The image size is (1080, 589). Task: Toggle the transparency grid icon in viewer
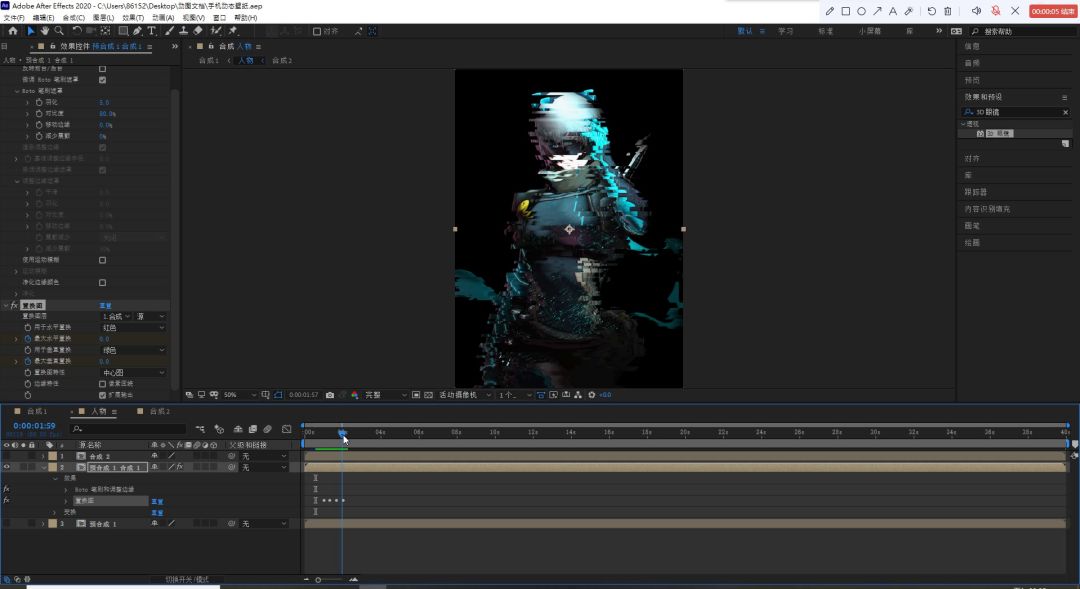(x=428, y=395)
